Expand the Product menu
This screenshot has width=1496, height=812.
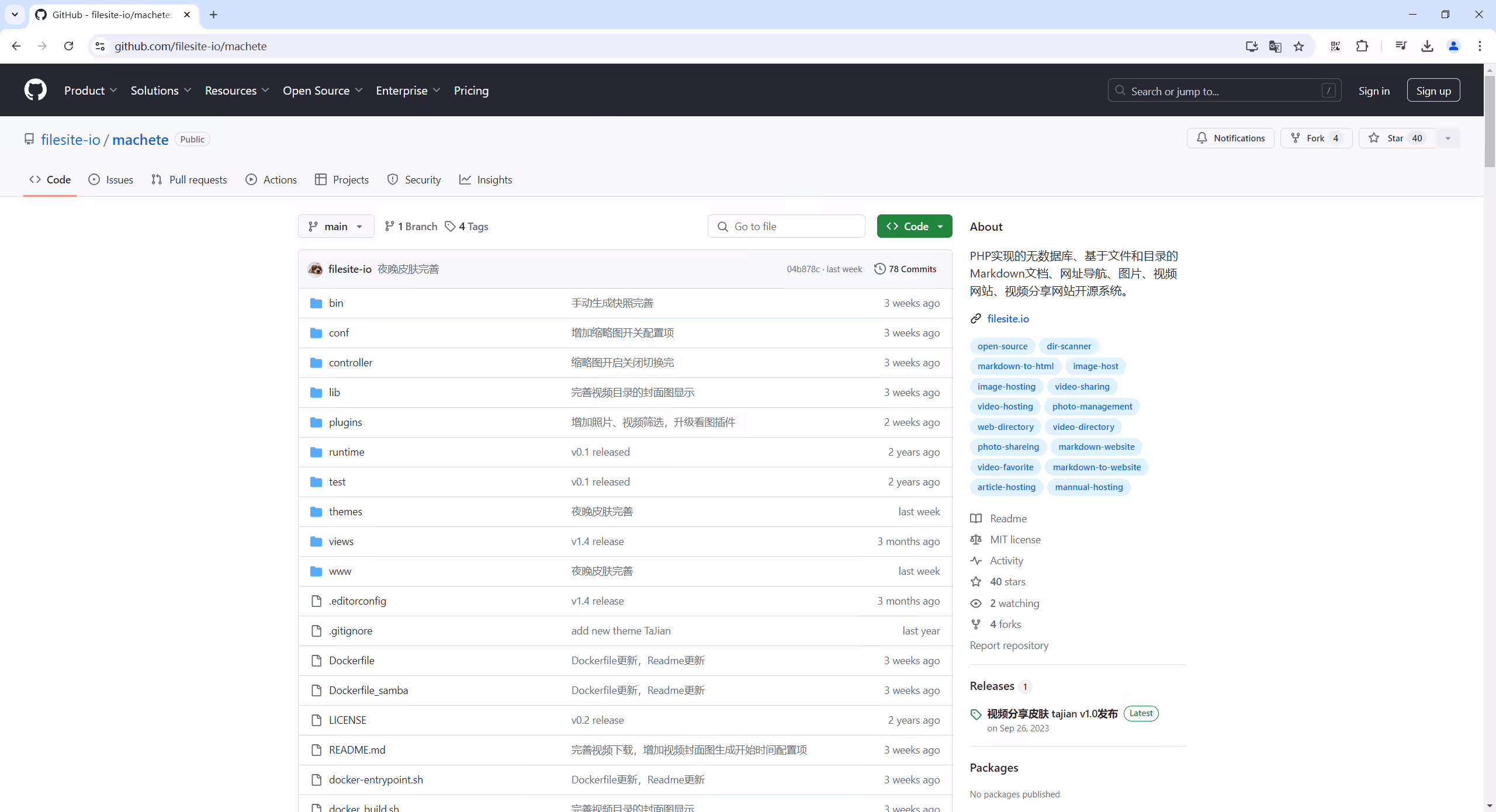tap(91, 91)
